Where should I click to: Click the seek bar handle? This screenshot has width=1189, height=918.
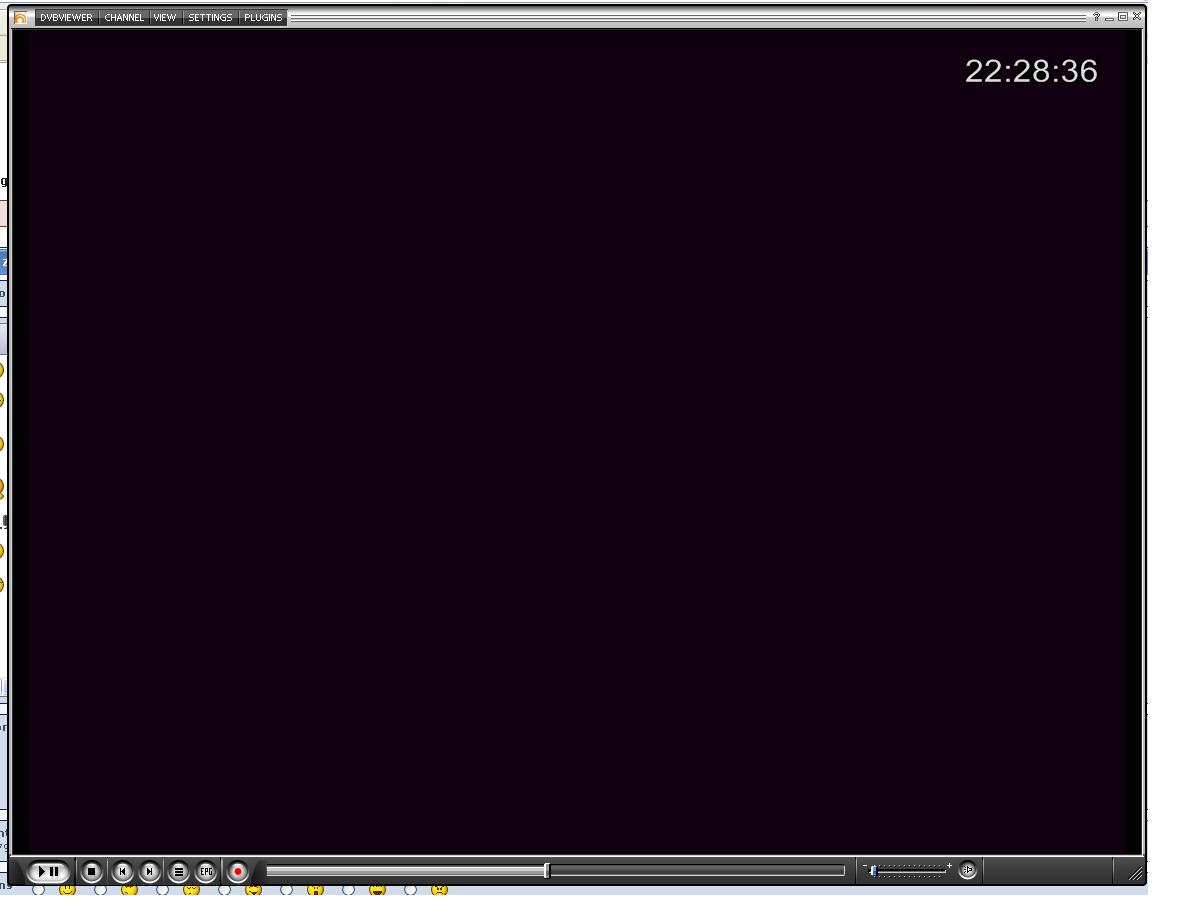[x=547, y=871]
